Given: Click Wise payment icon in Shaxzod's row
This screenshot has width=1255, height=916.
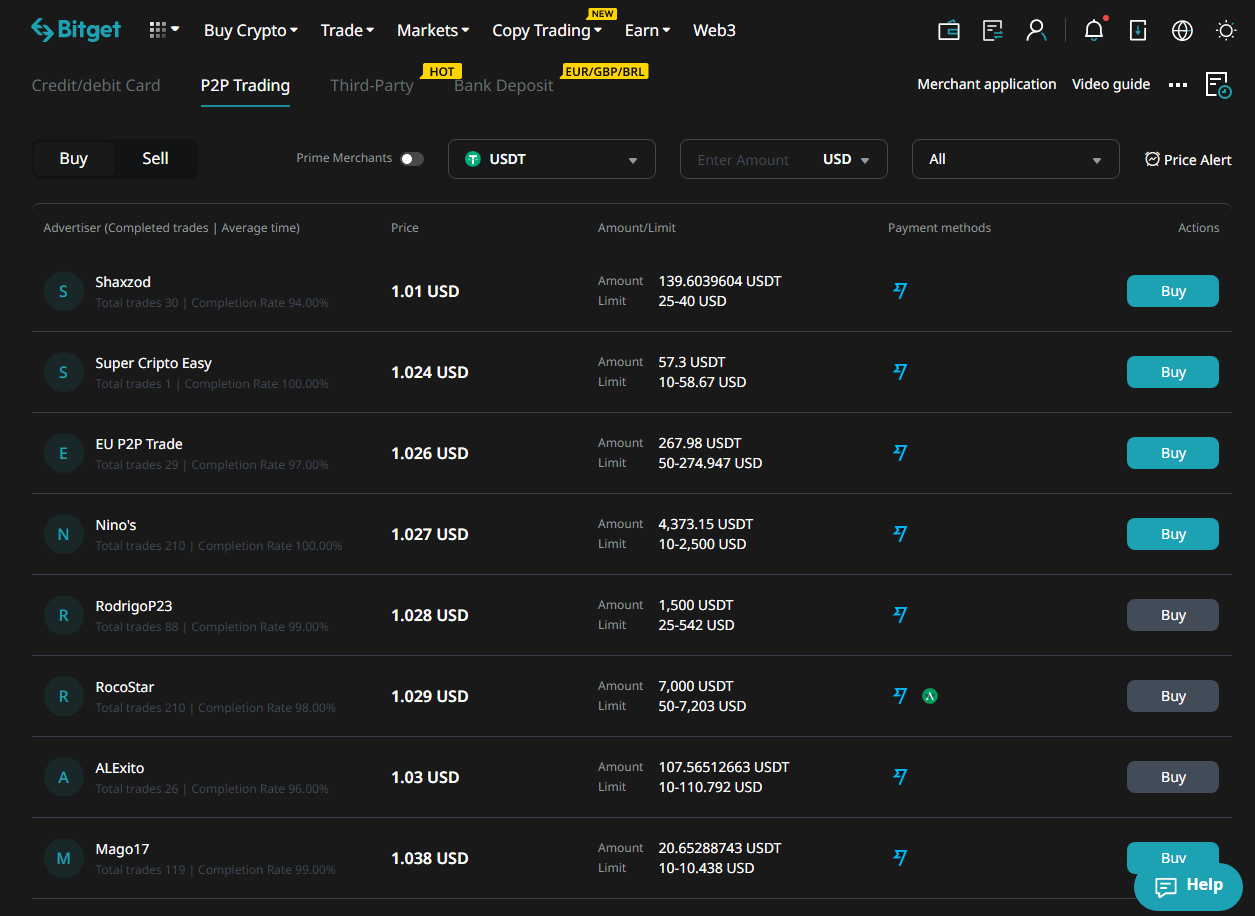Looking at the screenshot, I should pos(900,291).
